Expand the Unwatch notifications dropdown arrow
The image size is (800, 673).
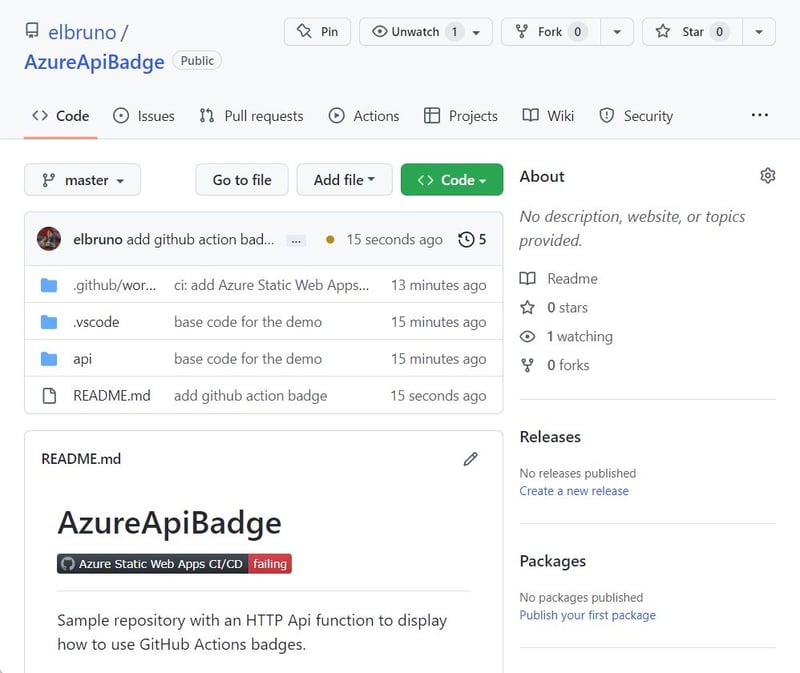click(x=477, y=32)
